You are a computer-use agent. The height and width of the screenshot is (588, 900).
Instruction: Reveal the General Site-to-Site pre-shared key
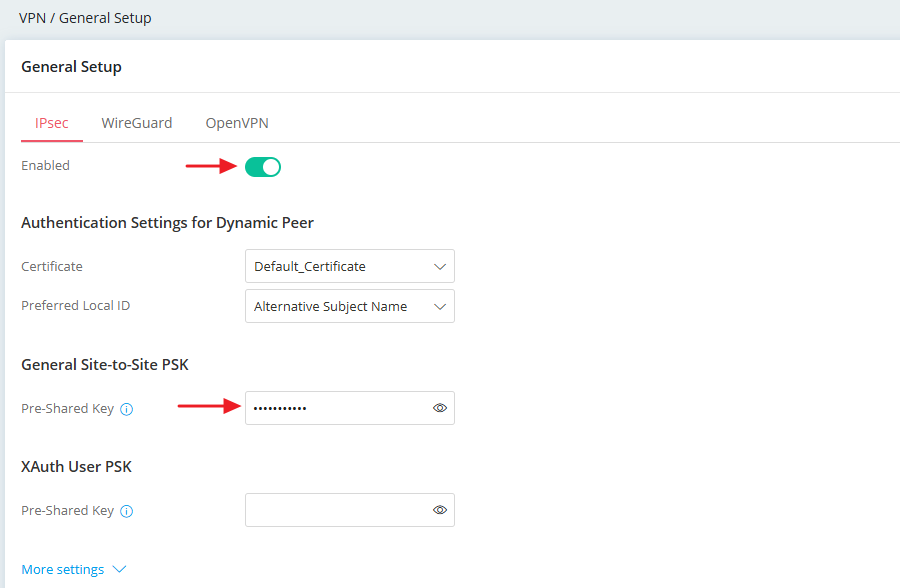click(439, 408)
